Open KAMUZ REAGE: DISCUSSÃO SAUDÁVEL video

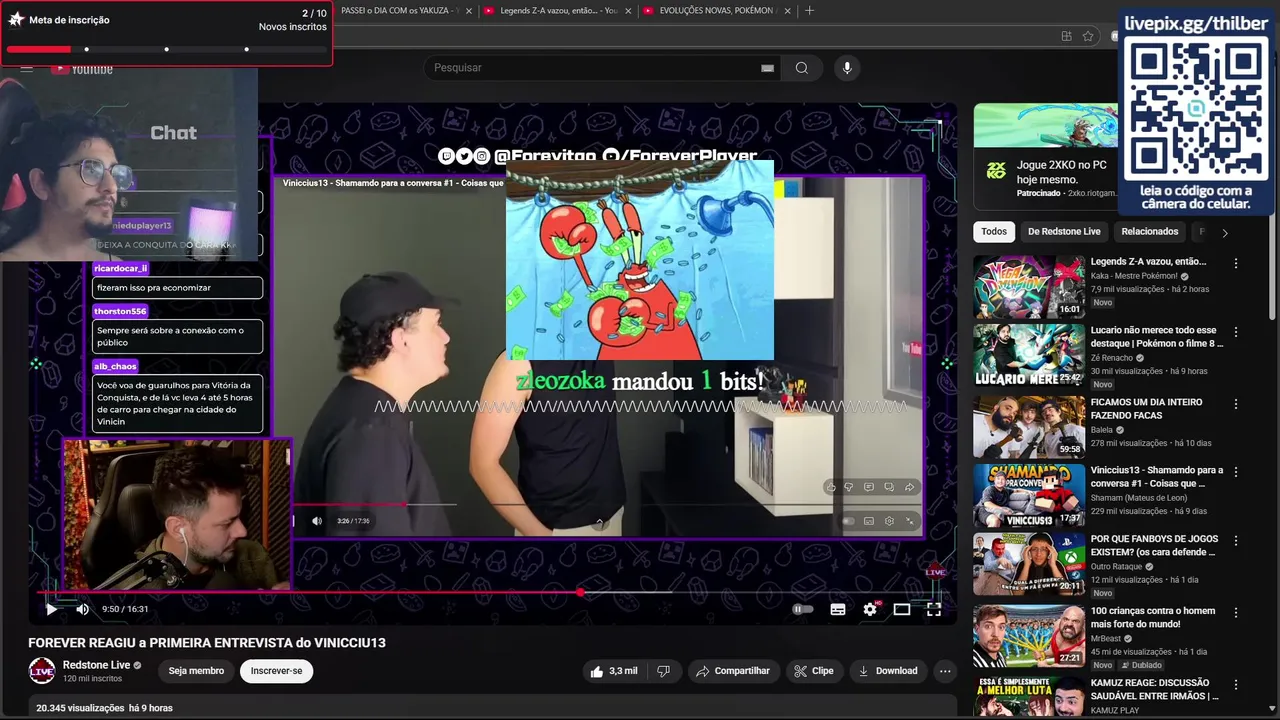1155,689
